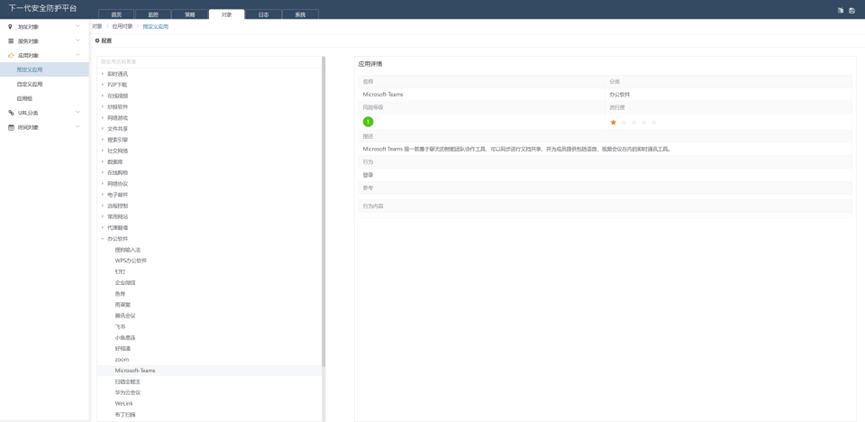
Task: Select 钉钉 in the tree
Action: coord(120,271)
